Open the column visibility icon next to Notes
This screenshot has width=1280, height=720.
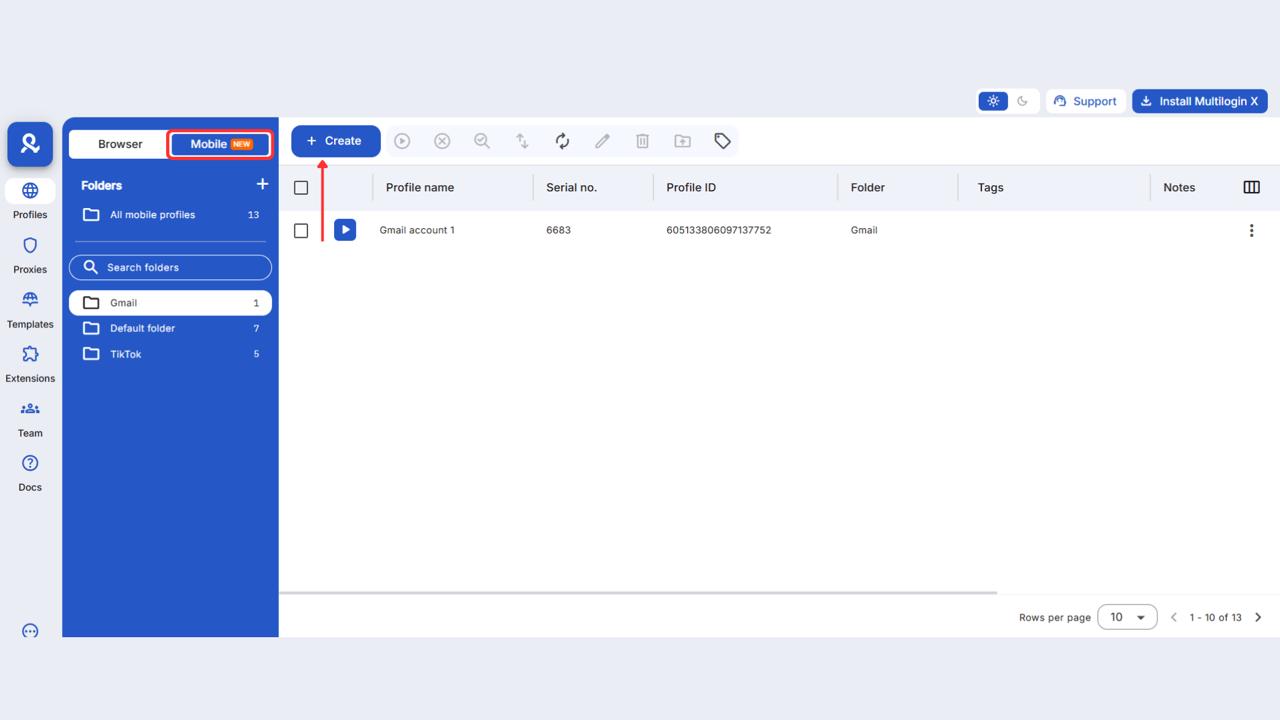click(1251, 187)
